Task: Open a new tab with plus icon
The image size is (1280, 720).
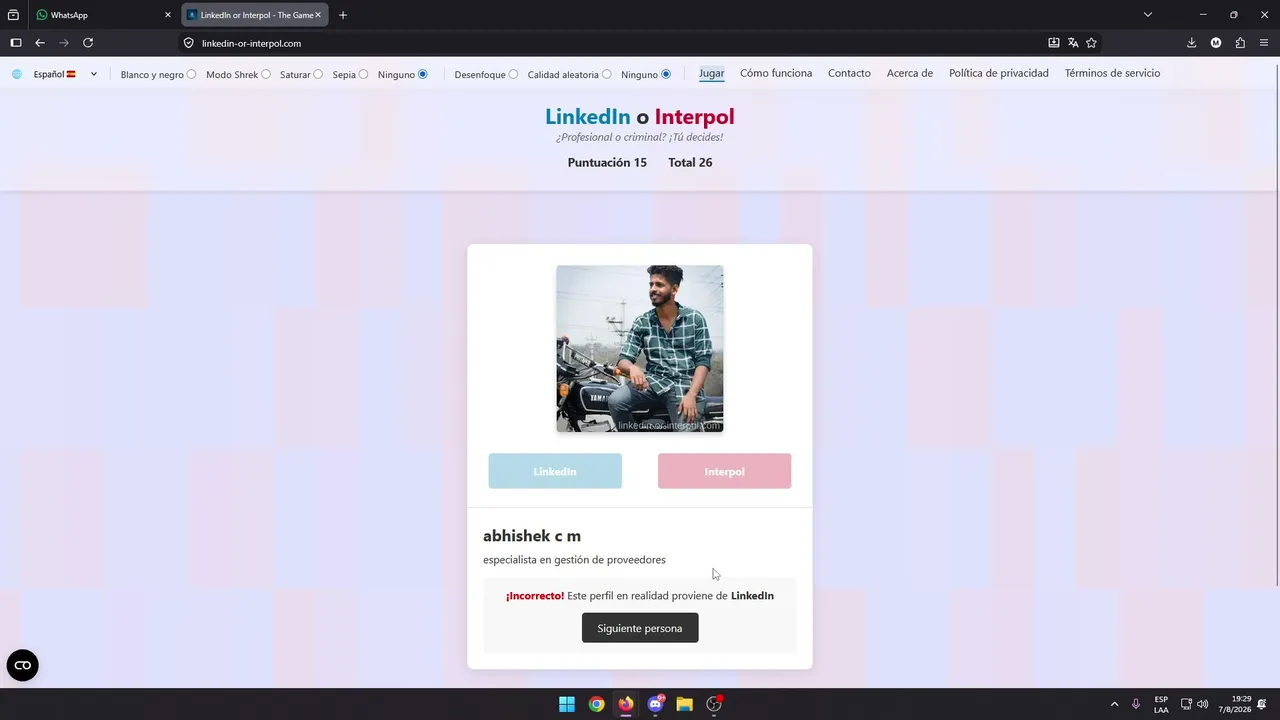Action: tap(343, 15)
